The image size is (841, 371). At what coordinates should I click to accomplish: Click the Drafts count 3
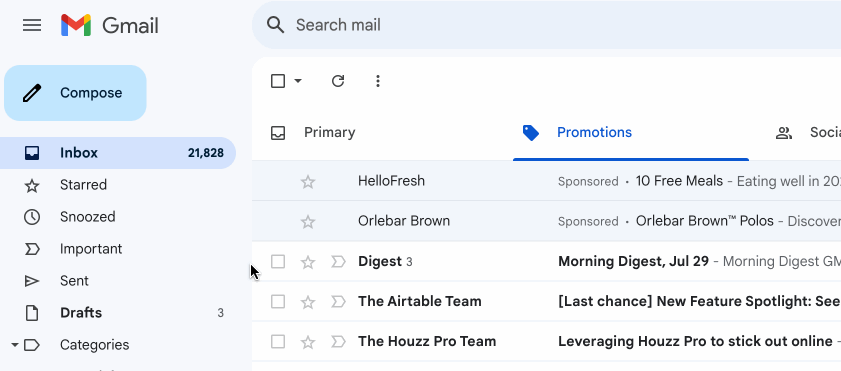220,313
